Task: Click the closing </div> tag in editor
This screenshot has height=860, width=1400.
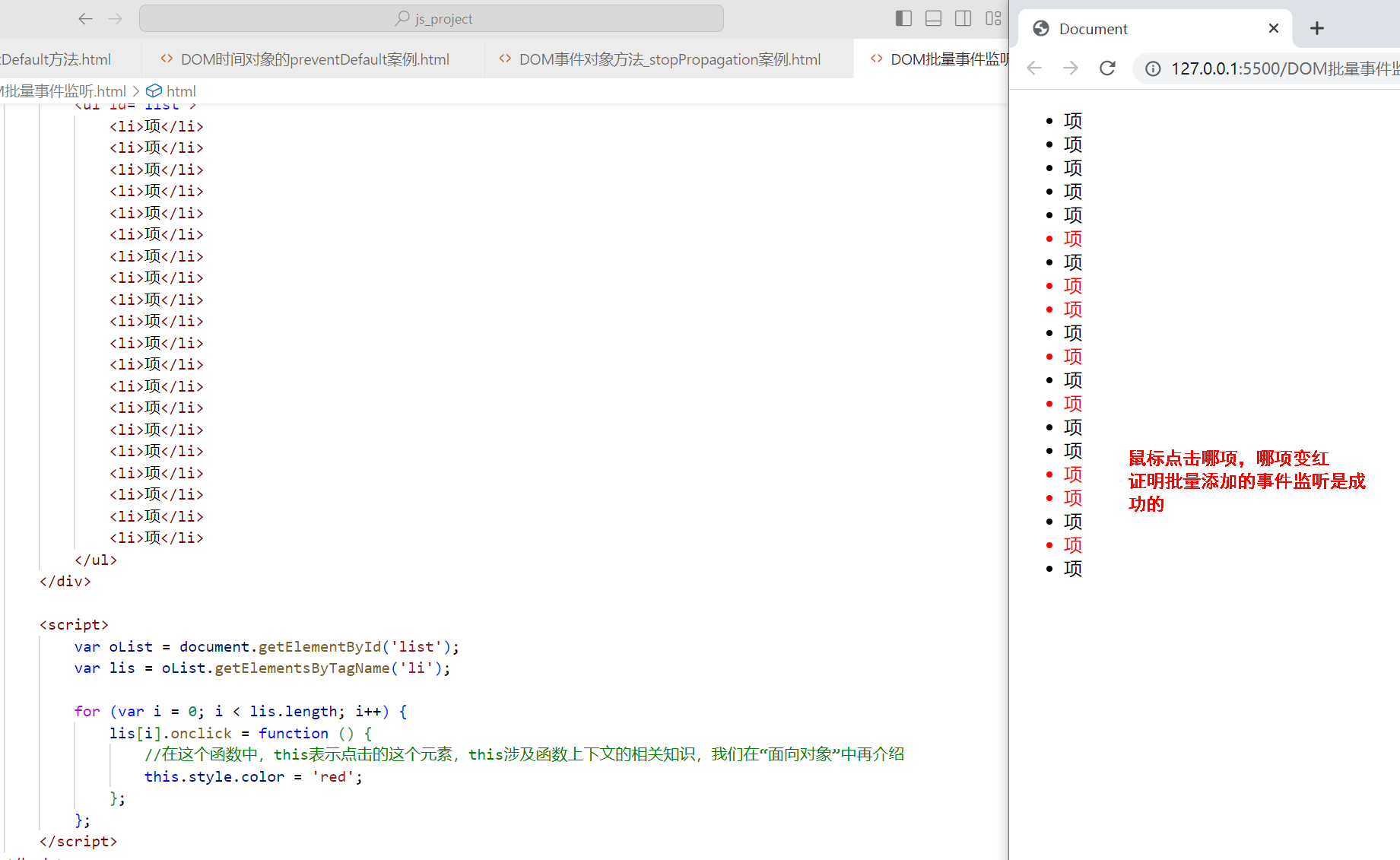Action: tap(65, 581)
